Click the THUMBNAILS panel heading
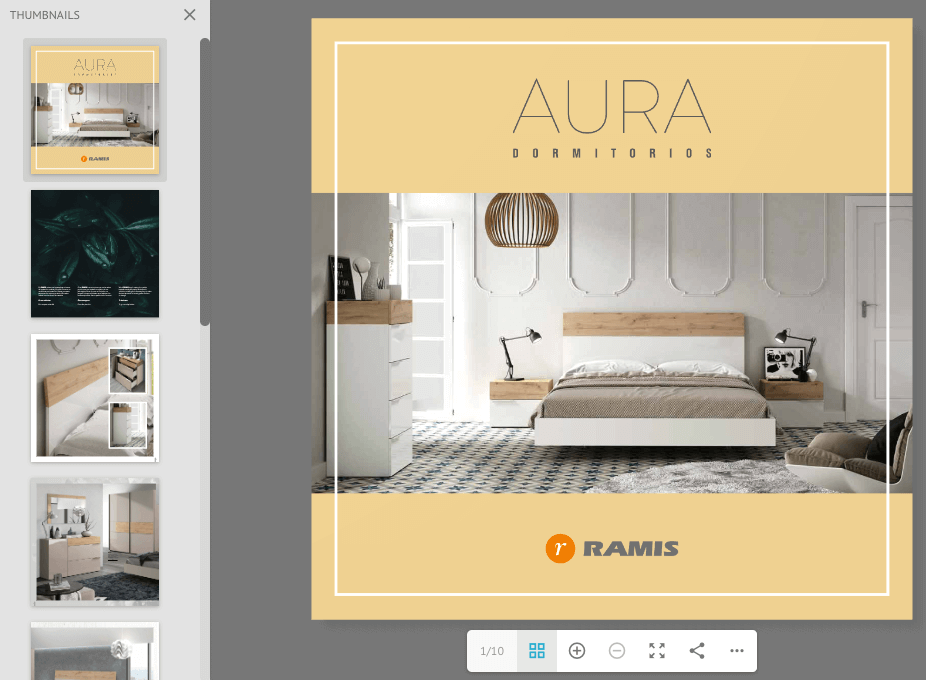The height and width of the screenshot is (680, 926). [x=45, y=15]
